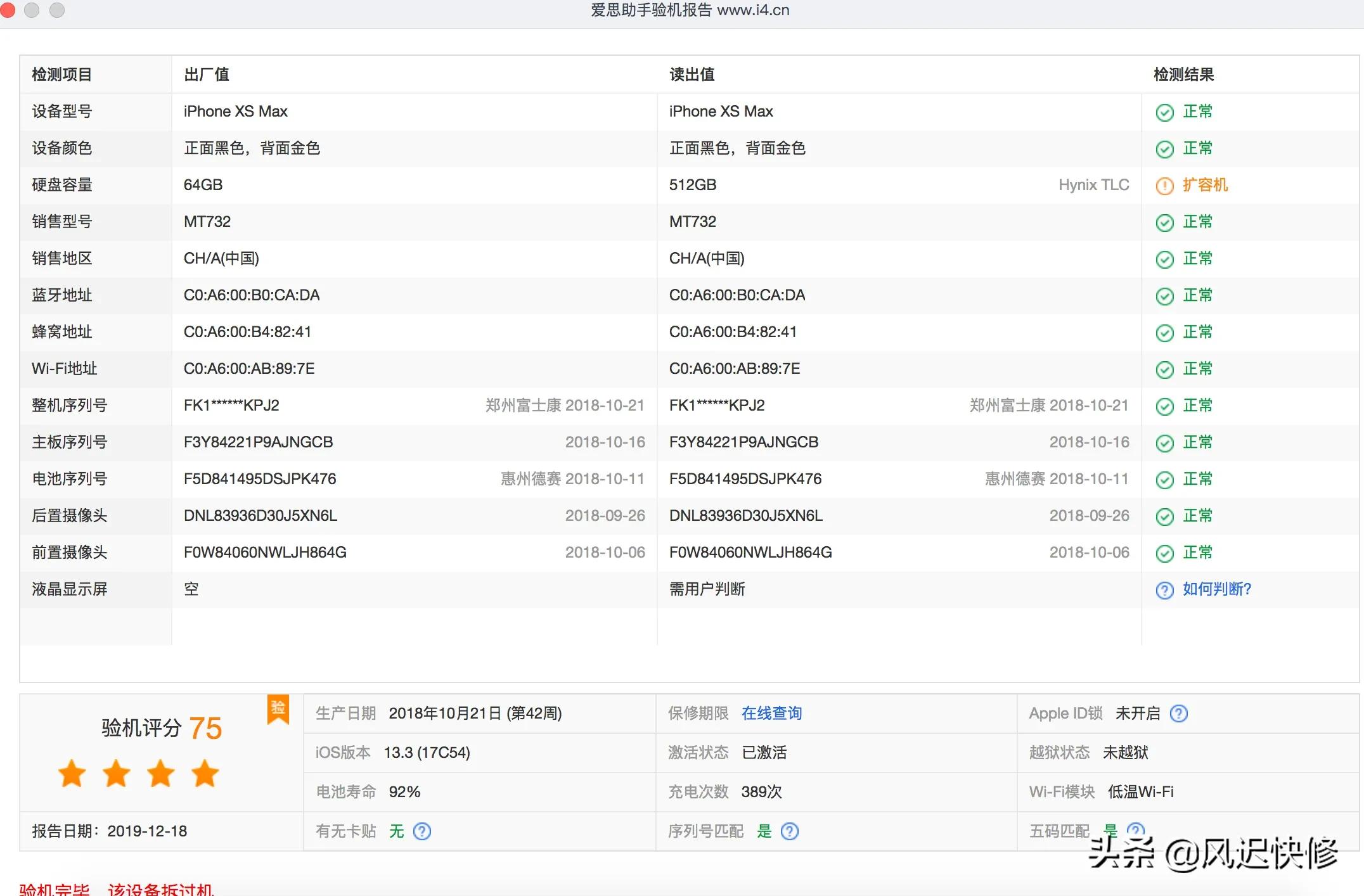The height and width of the screenshot is (896, 1364).
Task: Select factory Bluetooth address C0:A6:00:B0:CA:DA
Action: (x=252, y=295)
